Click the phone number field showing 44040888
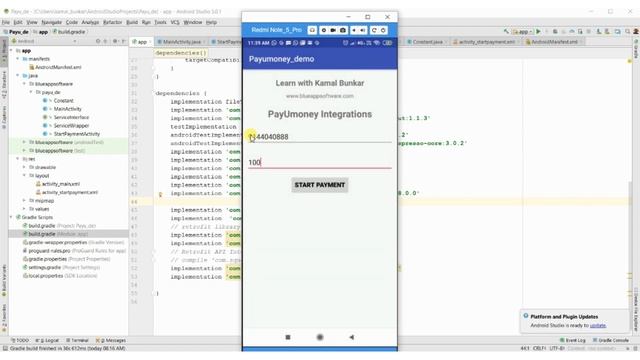This screenshot has width=640, height=360. (320, 137)
